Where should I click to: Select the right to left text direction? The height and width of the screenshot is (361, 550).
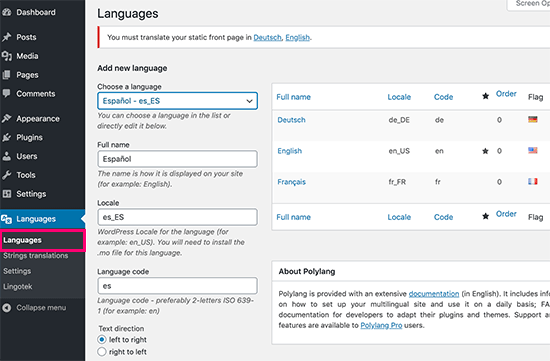(102, 352)
